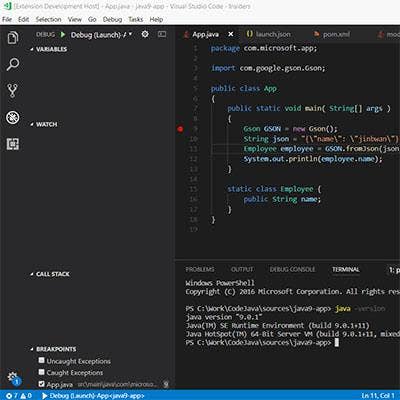The height and width of the screenshot is (400, 400).
Task: Enable the Uncaught Exceptions breakpoint checkbox
Action: pos(41,360)
